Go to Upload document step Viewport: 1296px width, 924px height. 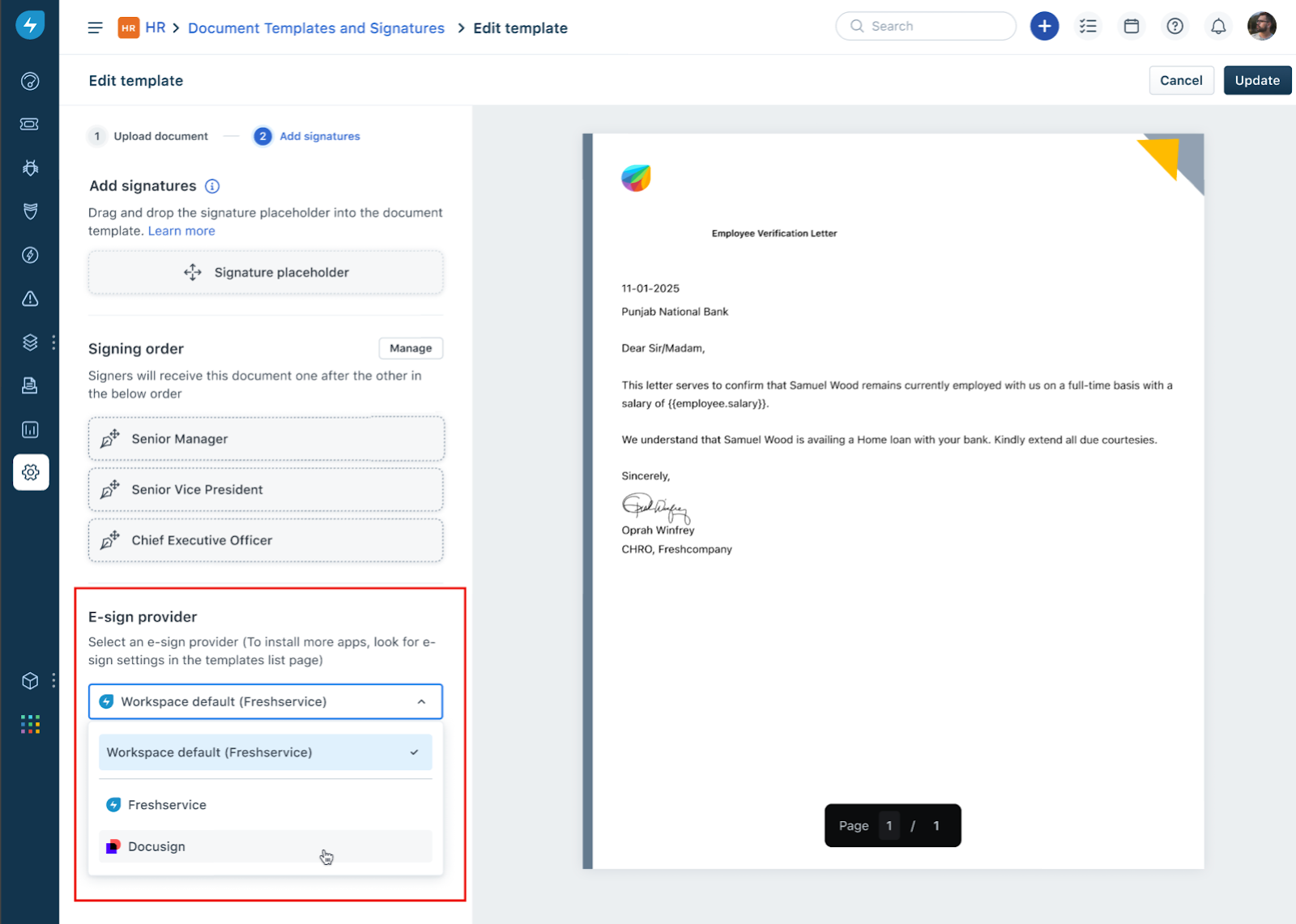pos(148,136)
